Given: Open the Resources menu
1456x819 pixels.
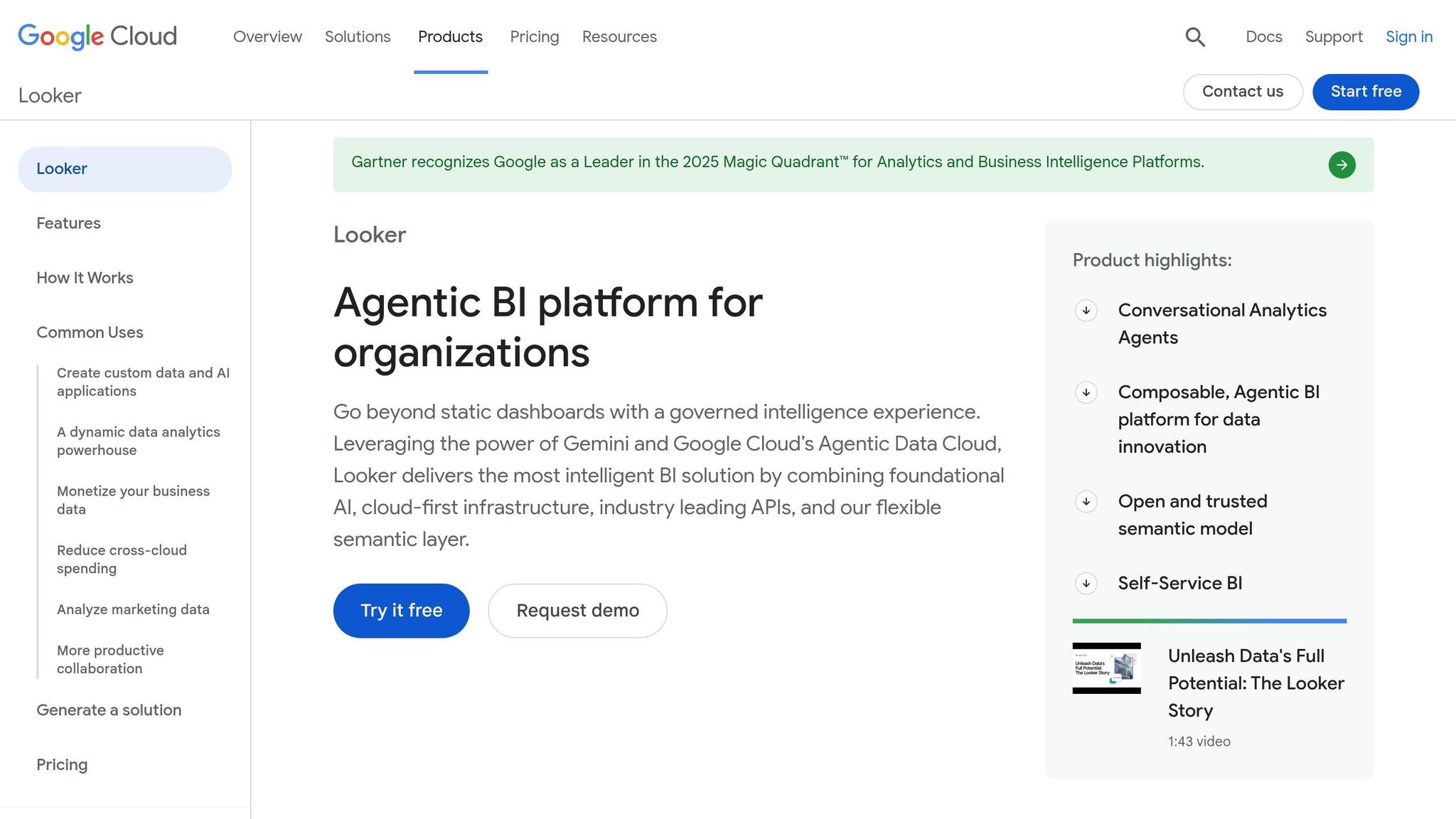Looking at the screenshot, I should point(619,37).
